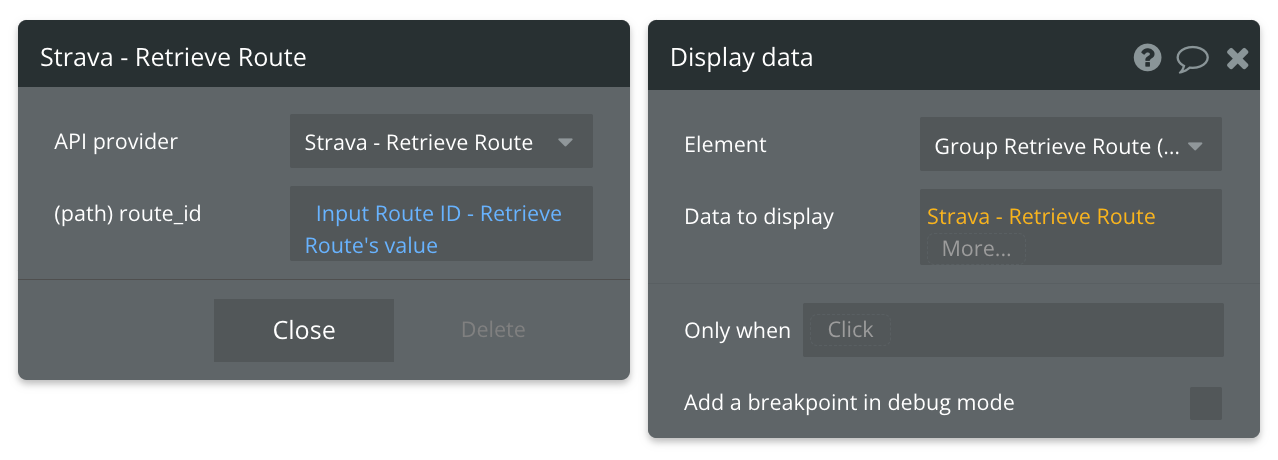
Task: Click the route_id value input field
Action: click(441, 229)
